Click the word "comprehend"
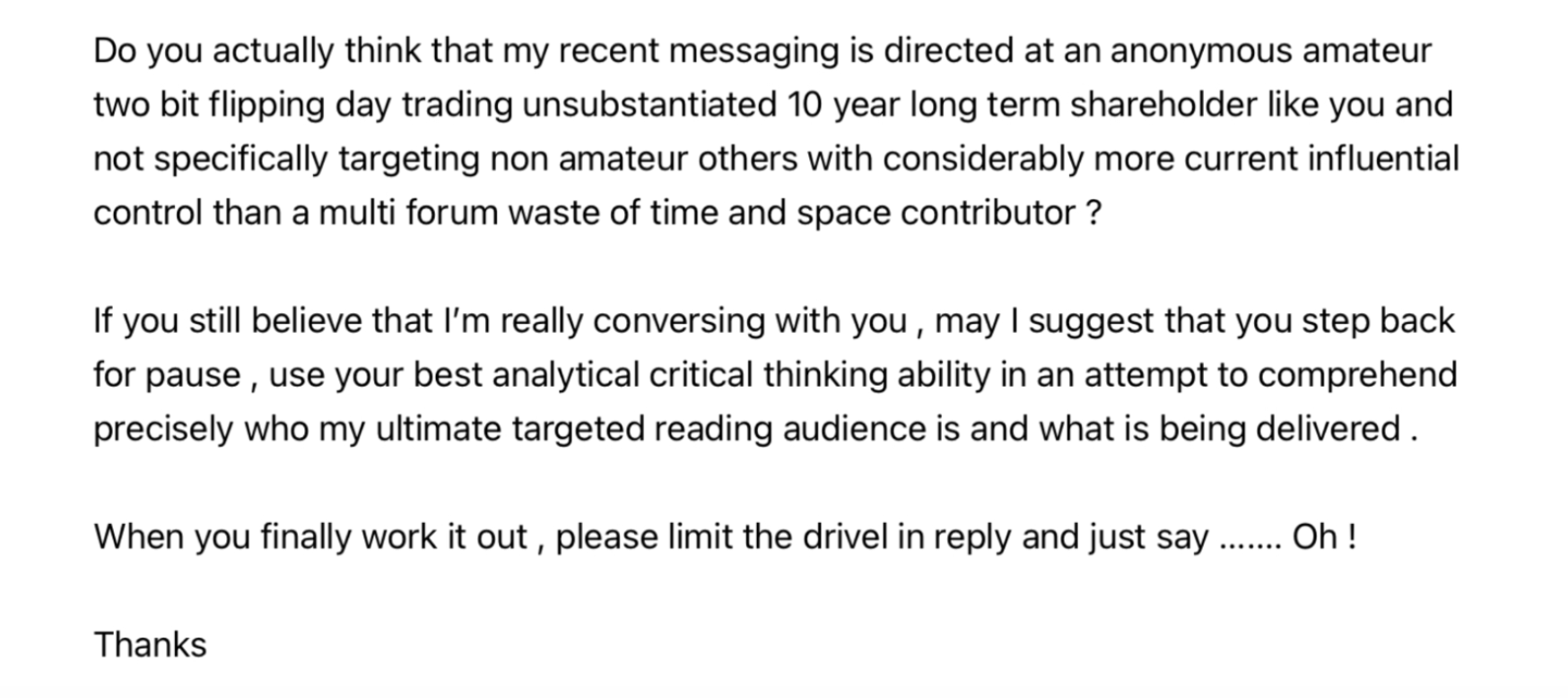Image resolution: width=1568 pixels, height=698 pixels. click(x=1360, y=375)
